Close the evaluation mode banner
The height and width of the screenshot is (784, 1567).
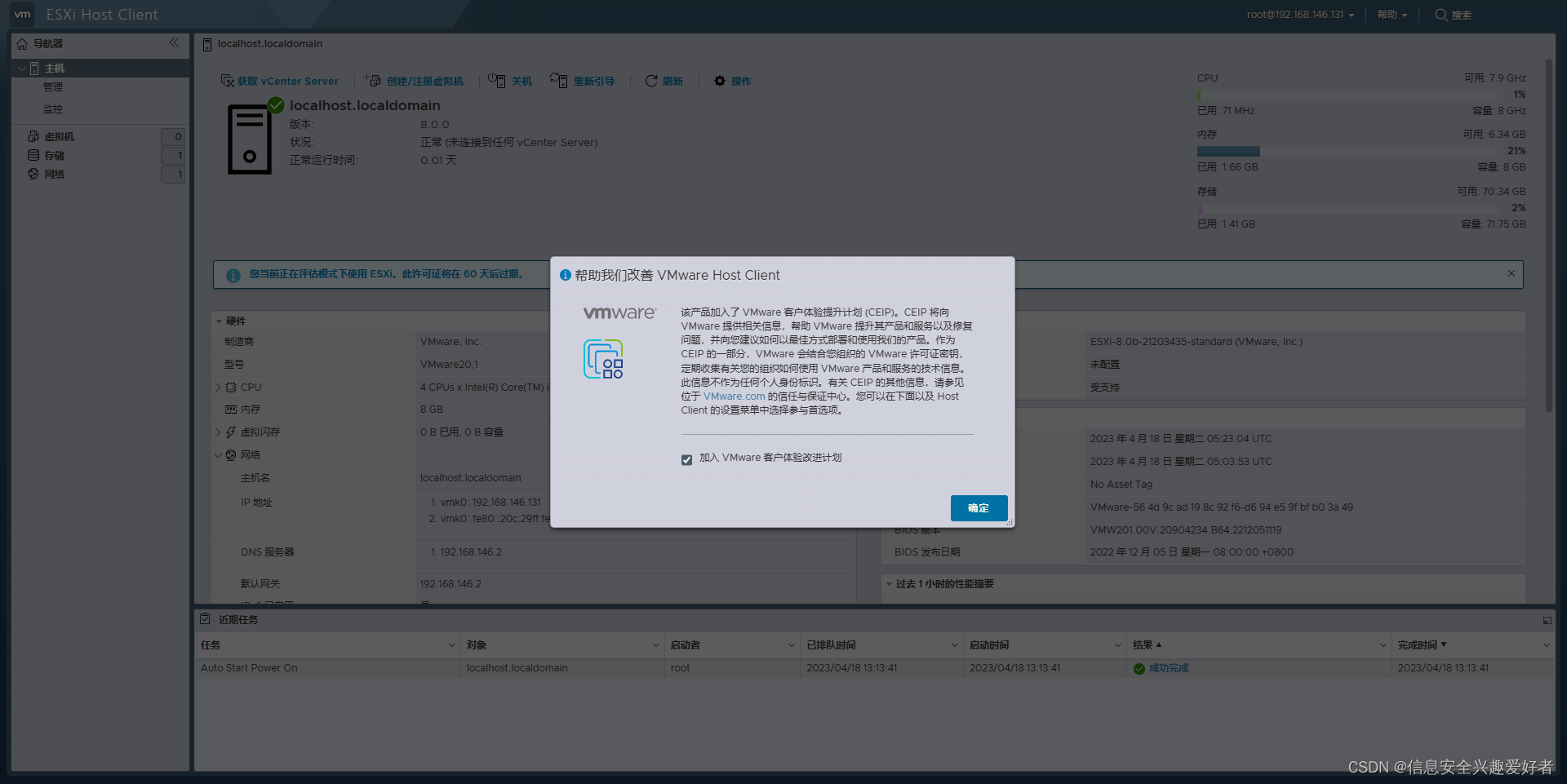click(1512, 273)
